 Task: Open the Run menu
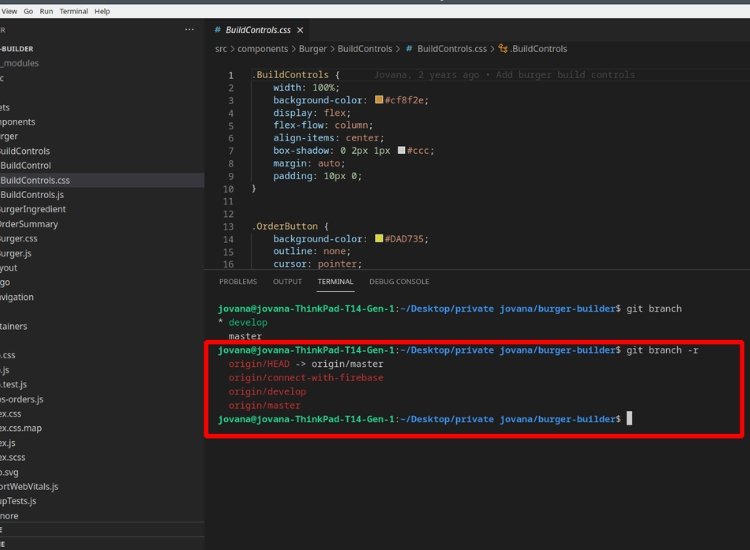pyautogui.click(x=46, y=11)
